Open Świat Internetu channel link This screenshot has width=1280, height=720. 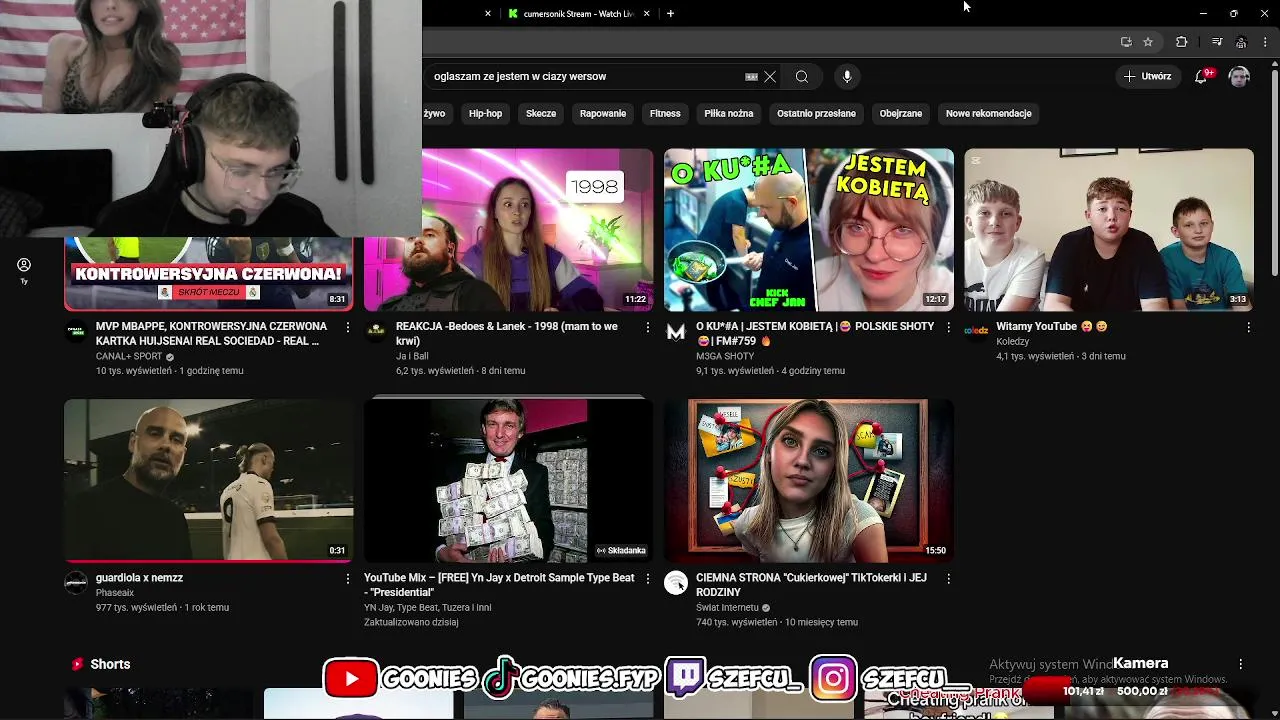coord(727,608)
